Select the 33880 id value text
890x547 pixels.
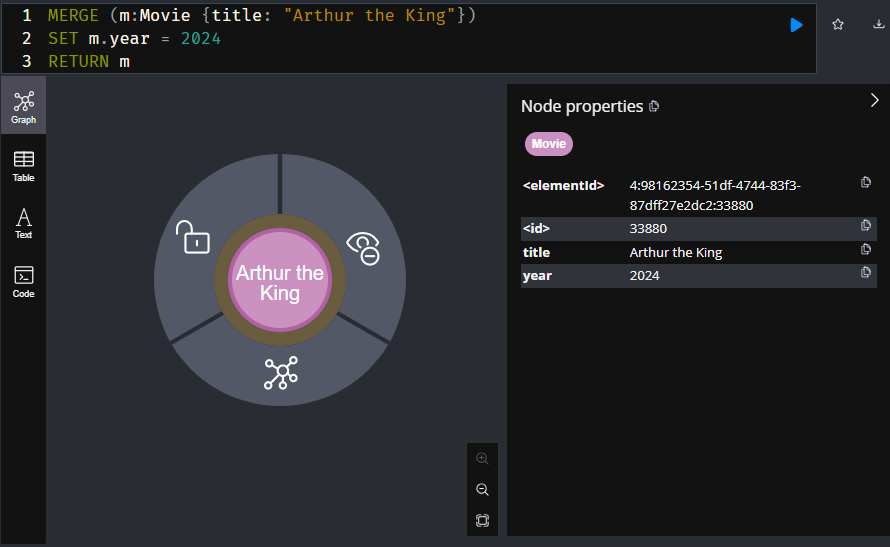point(648,229)
